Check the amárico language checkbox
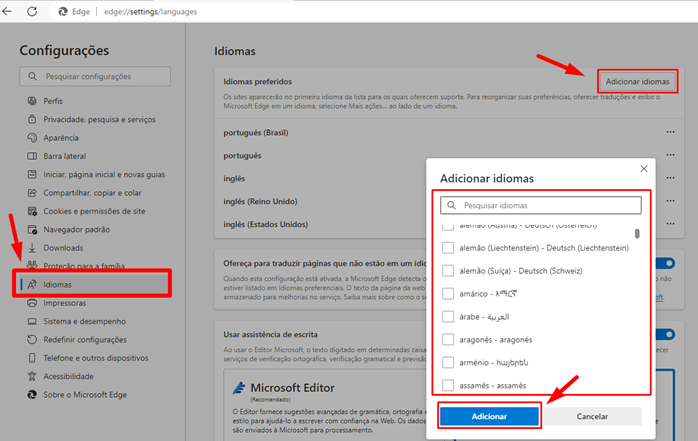Image resolution: width=698 pixels, height=441 pixels. 450,294
